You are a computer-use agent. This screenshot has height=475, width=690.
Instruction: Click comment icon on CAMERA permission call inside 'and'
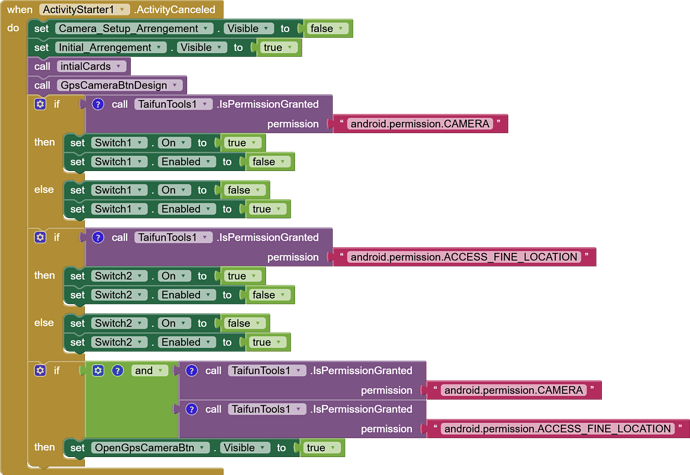[x=191, y=371]
